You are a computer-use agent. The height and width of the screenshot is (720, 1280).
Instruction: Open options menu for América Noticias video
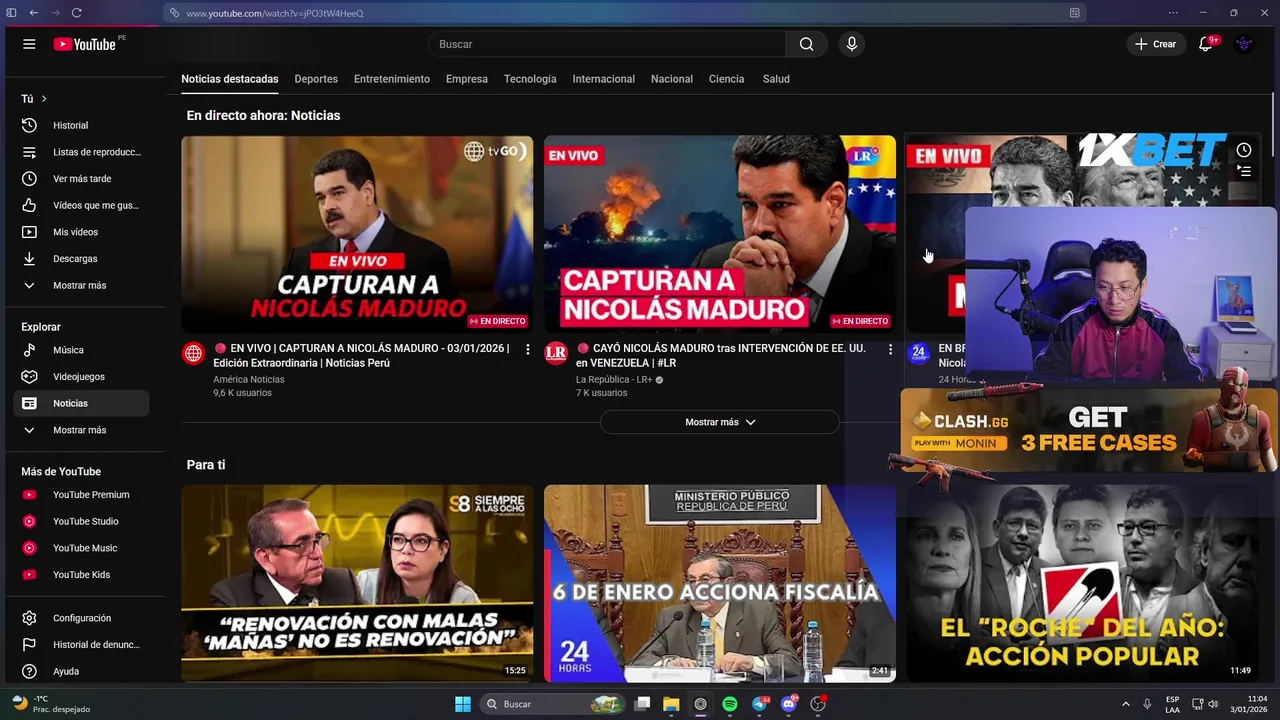[x=528, y=349]
